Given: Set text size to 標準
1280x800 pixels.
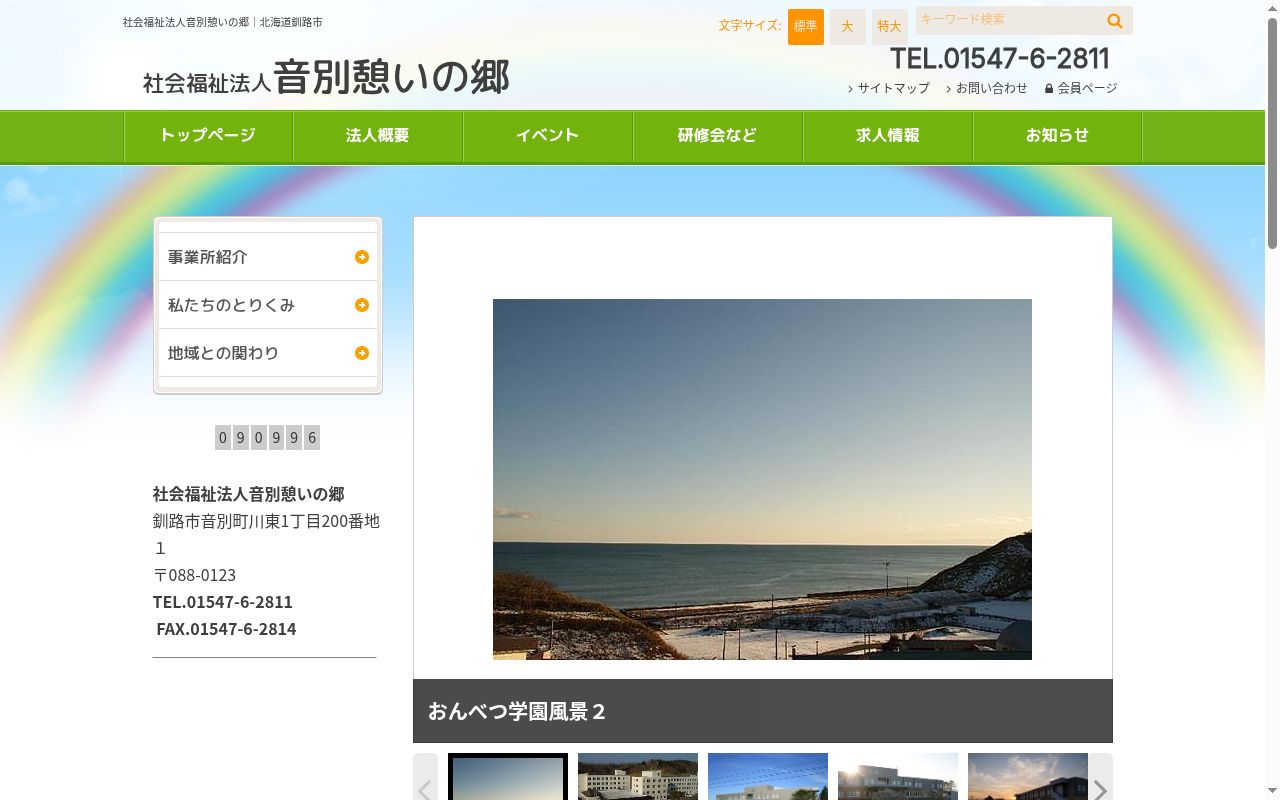Looking at the screenshot, I should 806,27.
